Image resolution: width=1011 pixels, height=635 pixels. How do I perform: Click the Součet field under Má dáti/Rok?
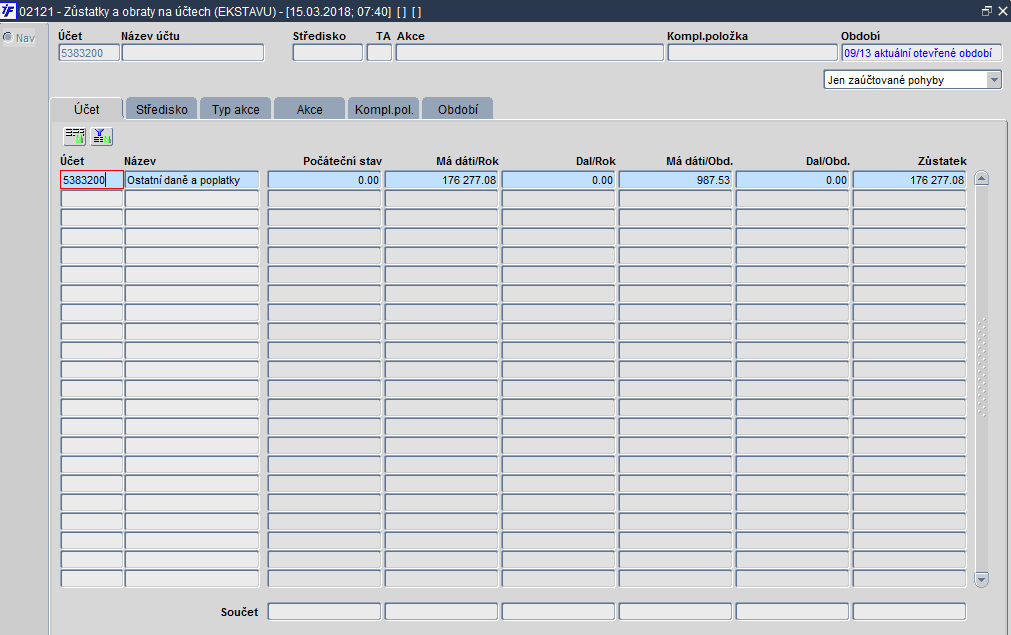tap(442, 611)
